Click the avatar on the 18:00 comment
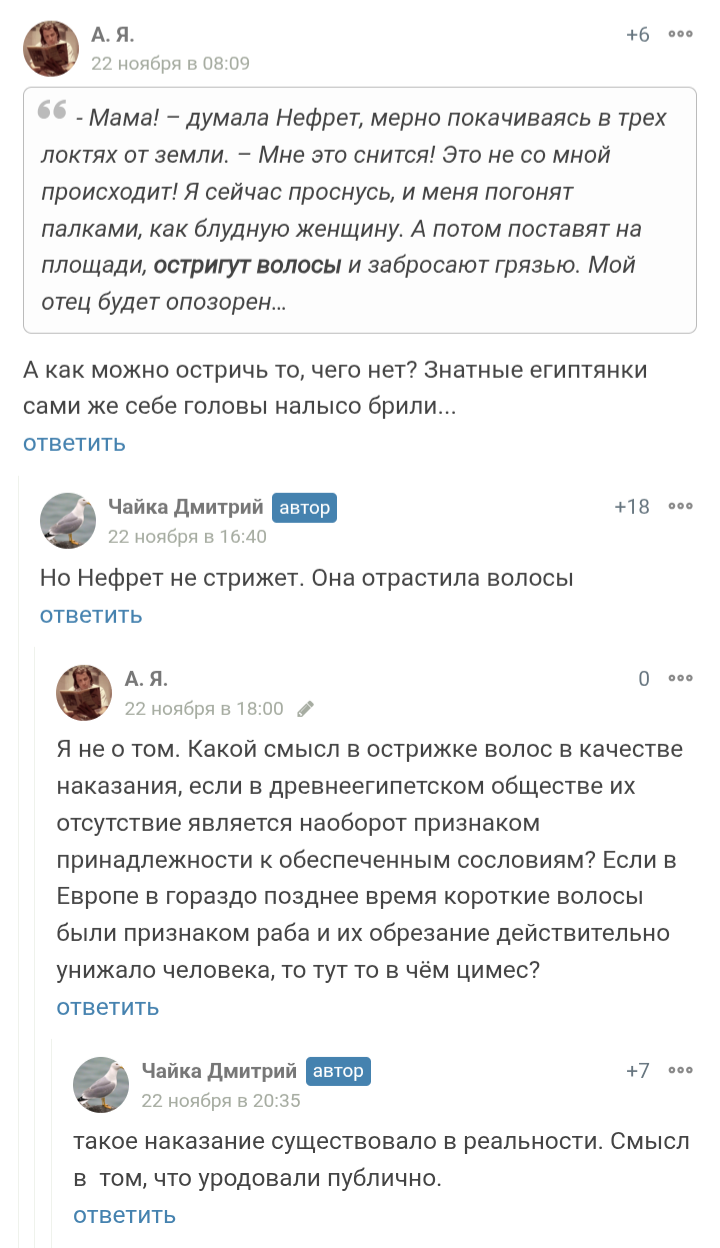 pos(85,692)
